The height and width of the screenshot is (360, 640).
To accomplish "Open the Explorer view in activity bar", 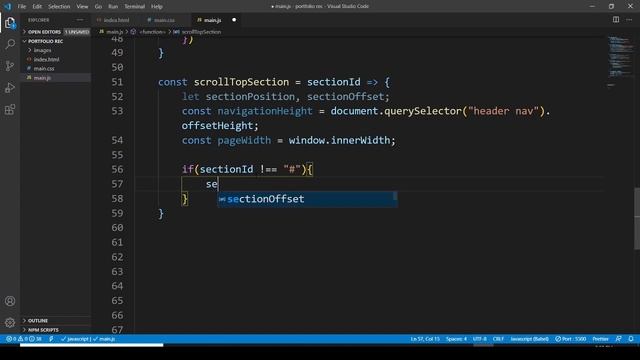I will (10, 23).
